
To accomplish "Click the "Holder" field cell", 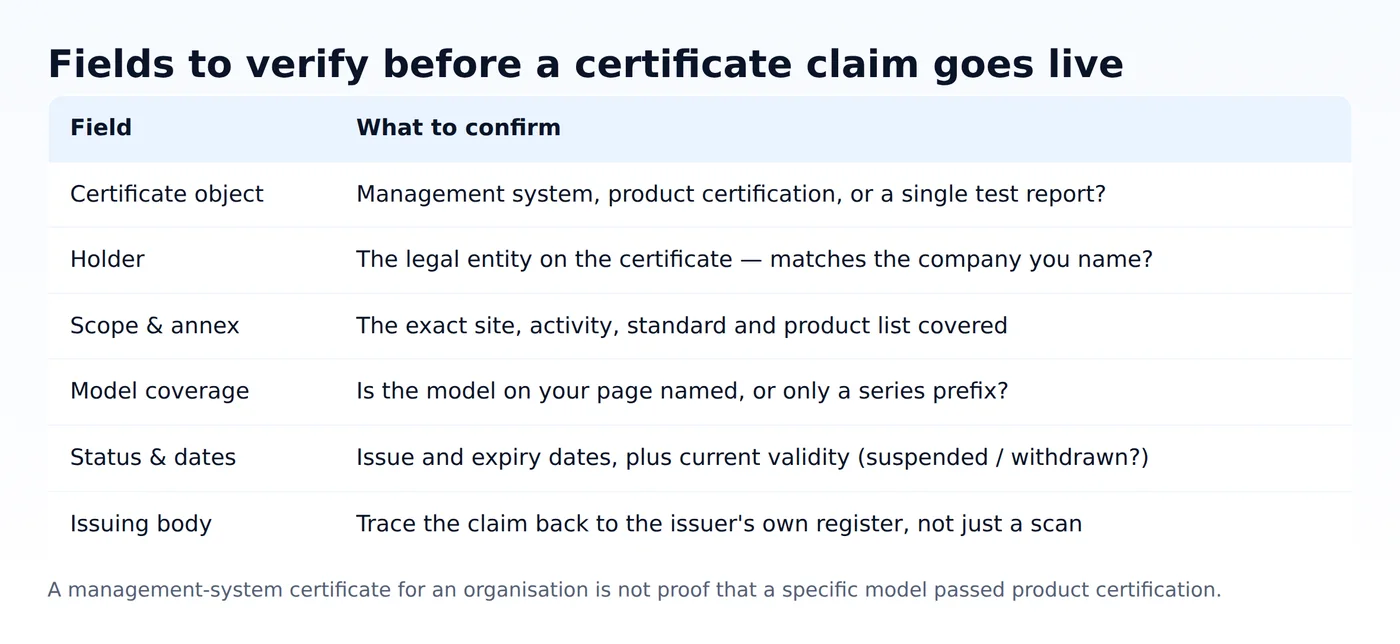I will pyautogui.click(x=107, y=260).
